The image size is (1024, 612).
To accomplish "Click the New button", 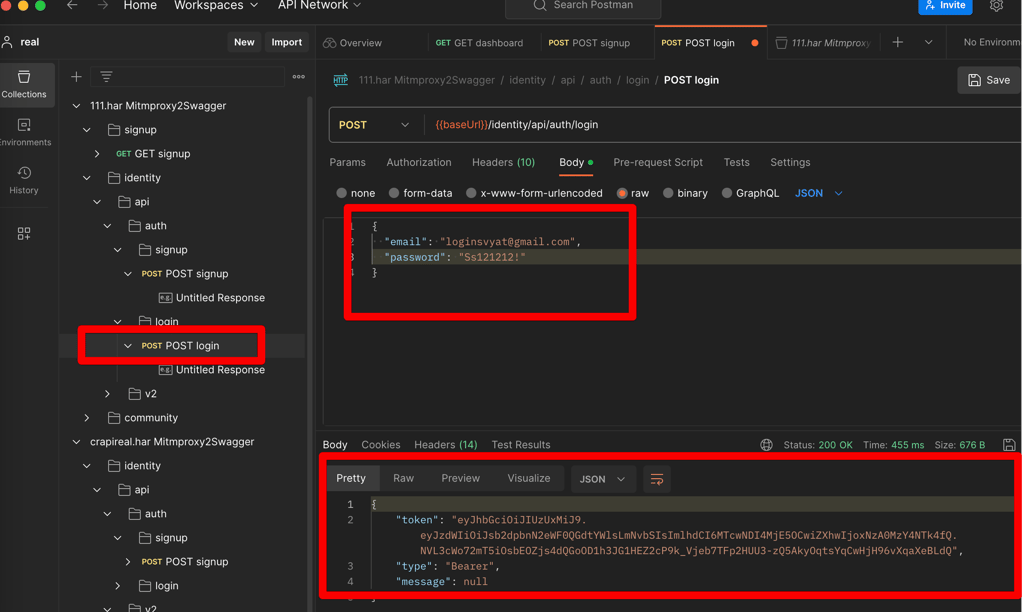I will 244,42.
